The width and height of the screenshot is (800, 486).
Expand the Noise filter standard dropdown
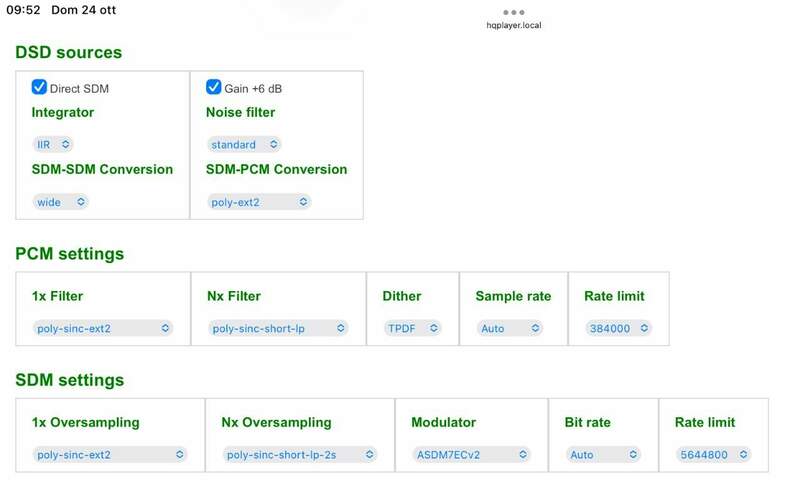pos(244,144)
